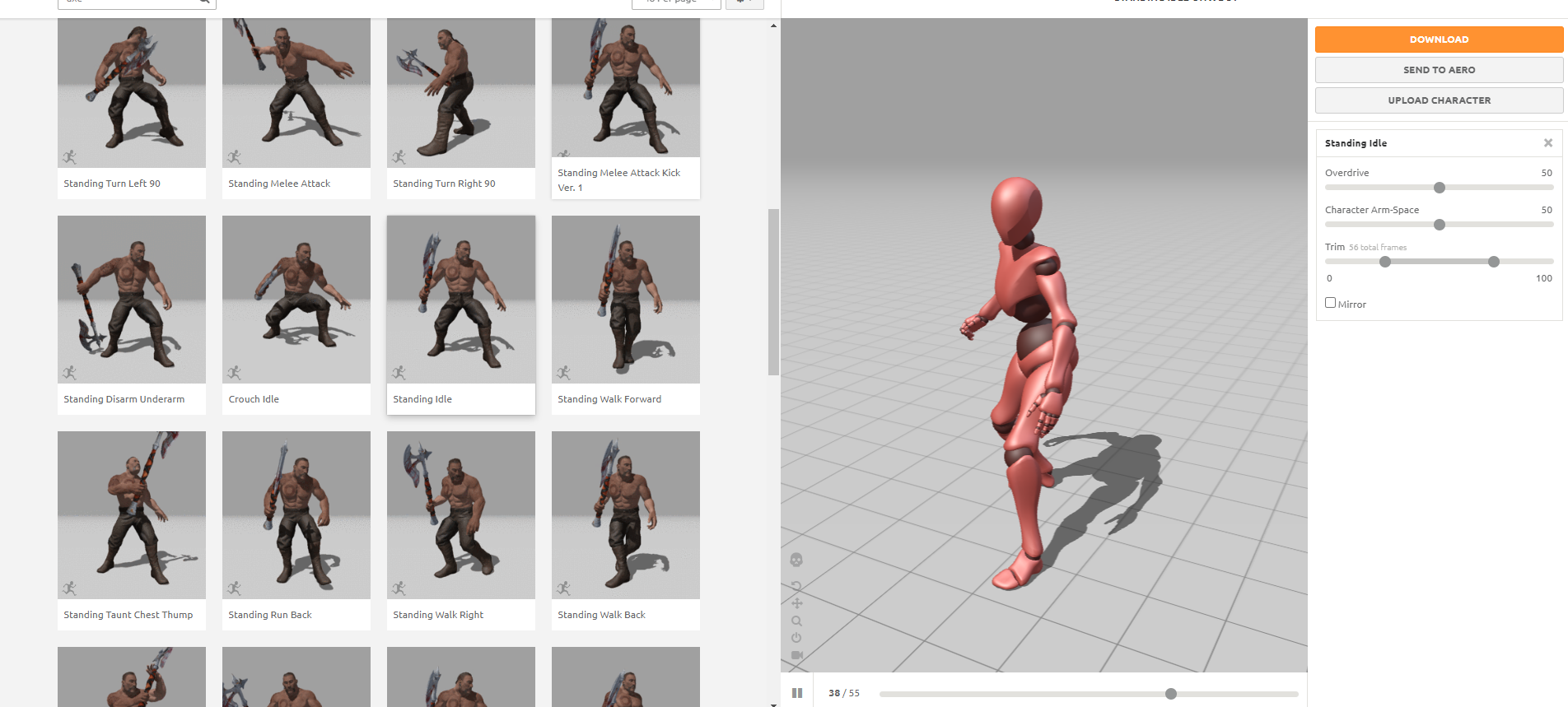Click the "56 total frames" text
The image size is (1568, 707).
(1378, 248)
